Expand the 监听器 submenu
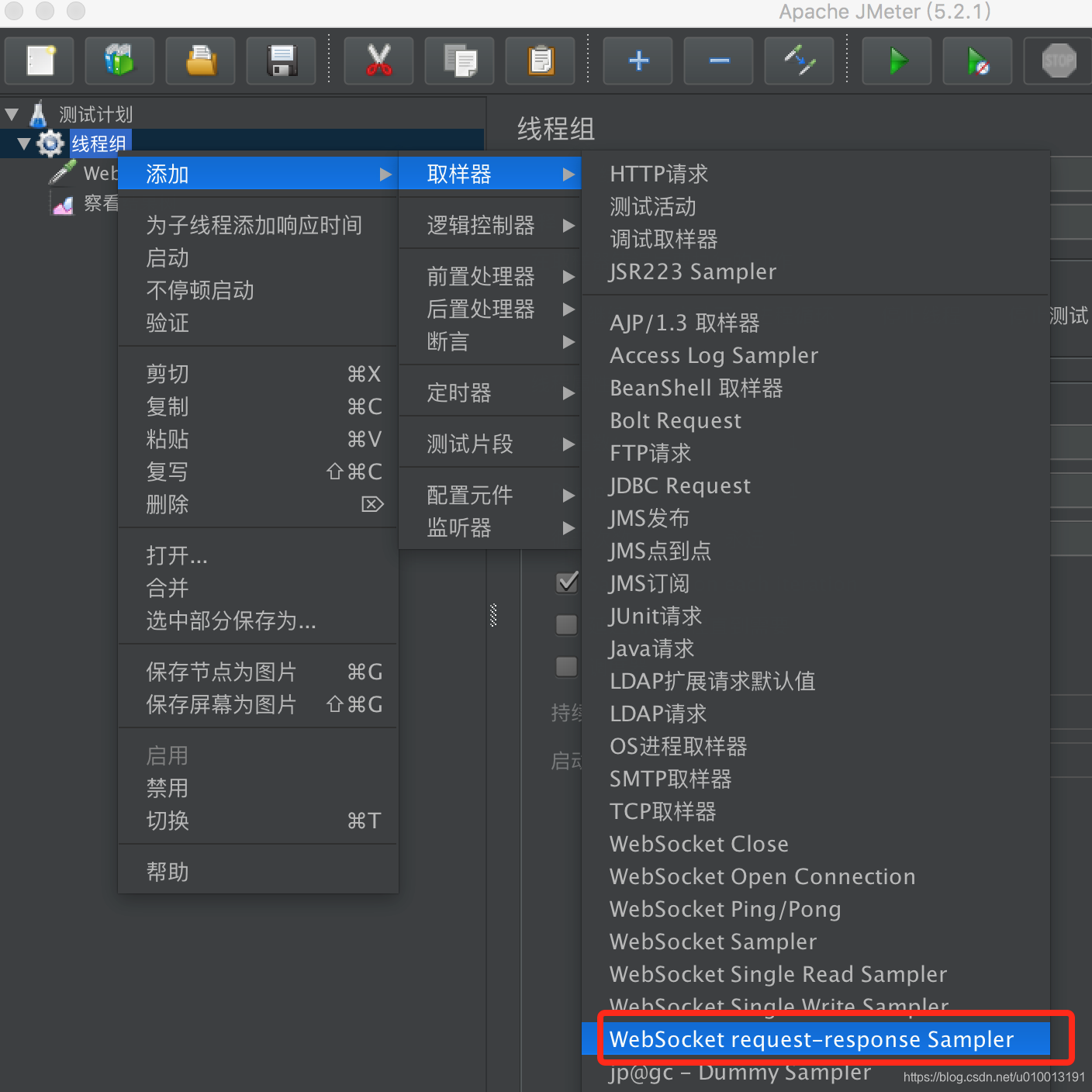This screenshot has width=1092, height=1092. tap(489, 528)
